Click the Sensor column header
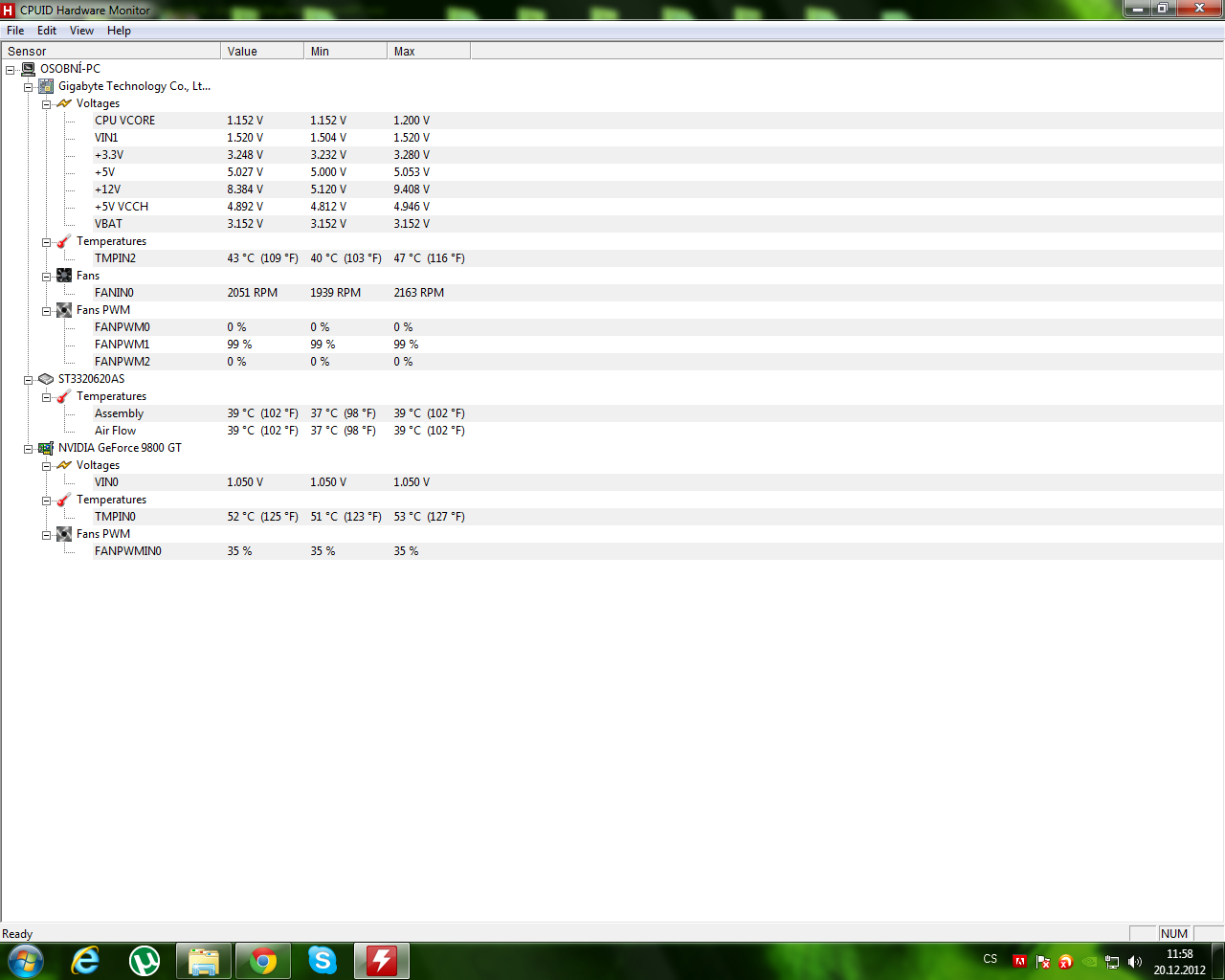The width and height of the screenshot is (1225, 980). [x=111, y=51]
